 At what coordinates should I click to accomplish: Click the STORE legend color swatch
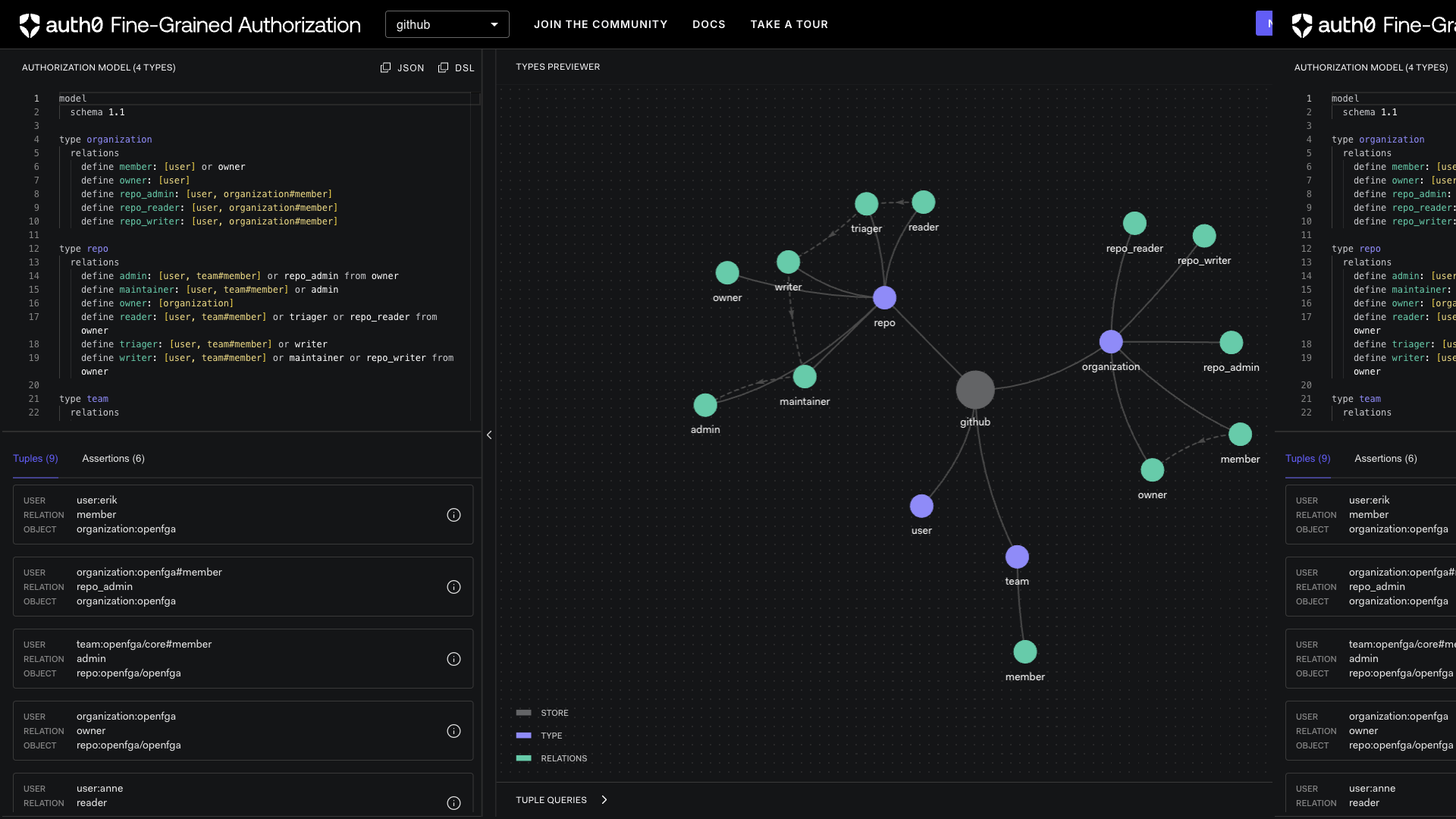click(x=523, y=713)
